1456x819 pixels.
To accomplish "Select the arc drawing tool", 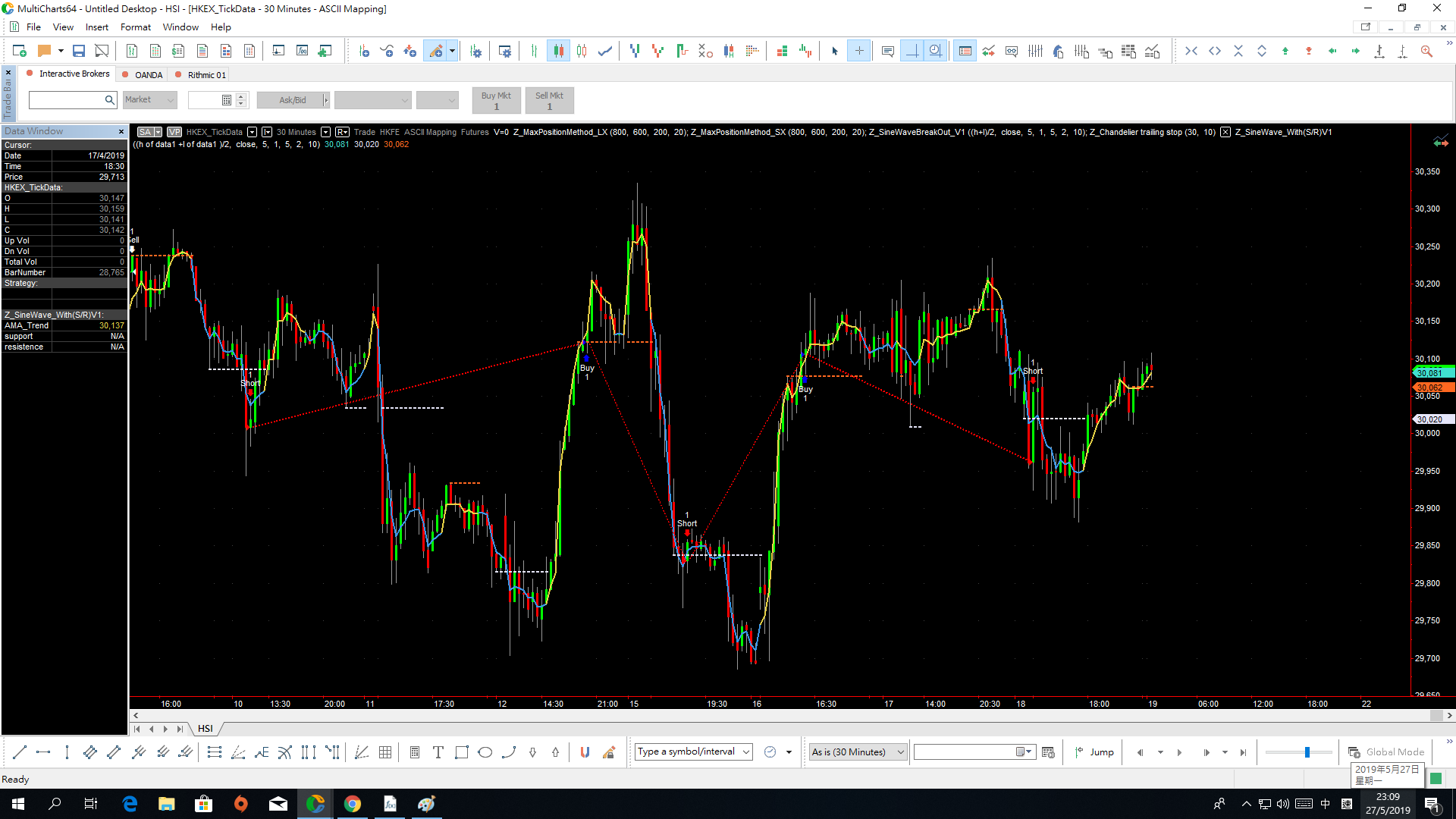I will tap(509, 752).
